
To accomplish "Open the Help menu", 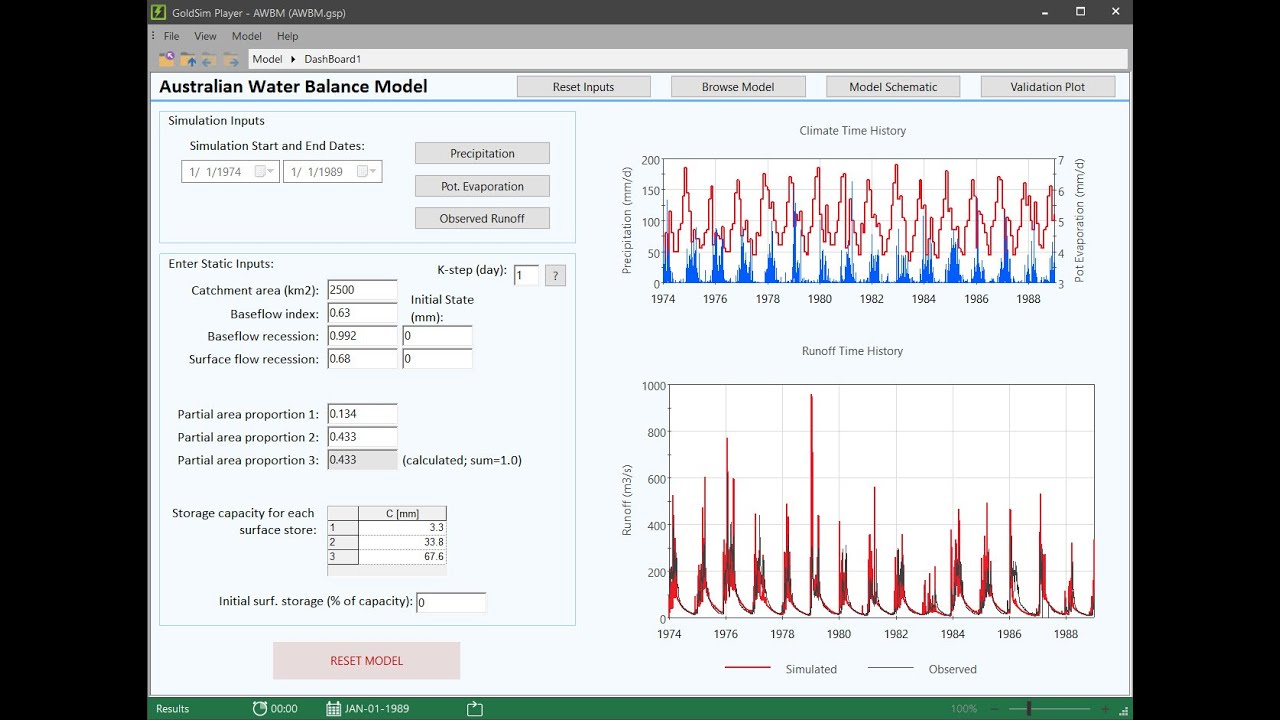I will coord(287,36).
